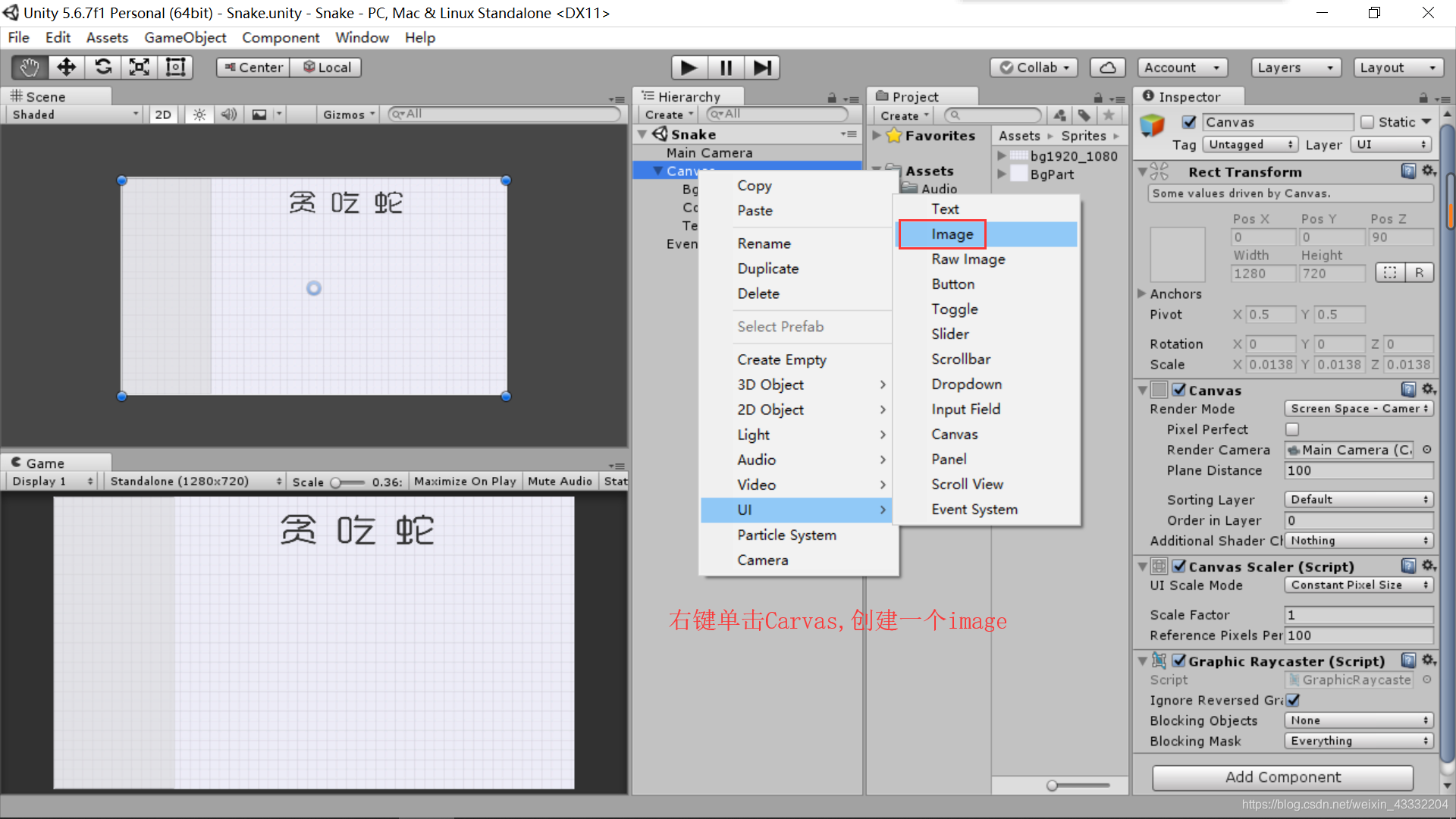Open Standalone resolution dropdown in Game view
This screenshot has width=1456, height=819.
click(194, 482)
